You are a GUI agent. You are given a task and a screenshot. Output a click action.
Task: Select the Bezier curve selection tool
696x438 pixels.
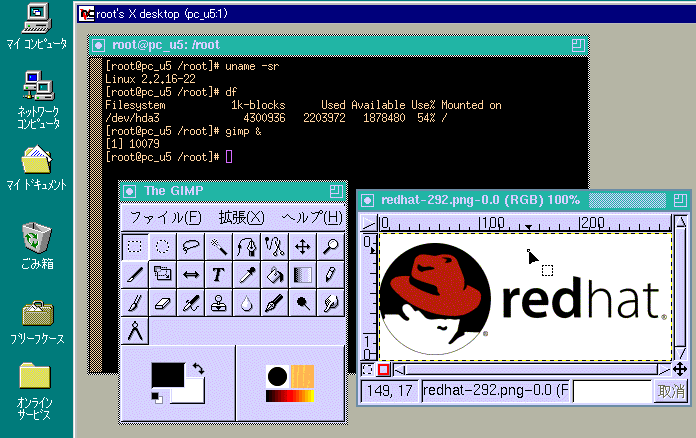pyautogui.click(x=246, y=246)
